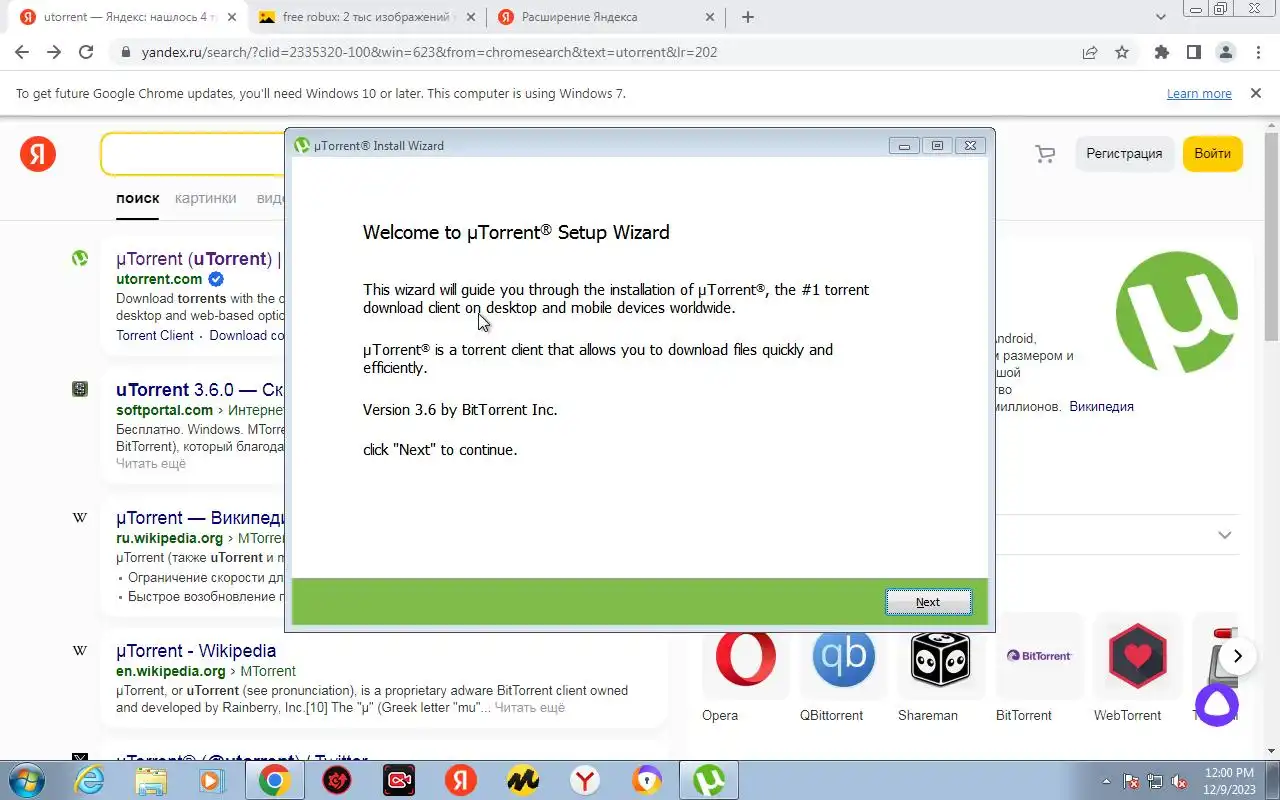Click the muted volume tray icon
The image size is (1280, 800).
1180,781
